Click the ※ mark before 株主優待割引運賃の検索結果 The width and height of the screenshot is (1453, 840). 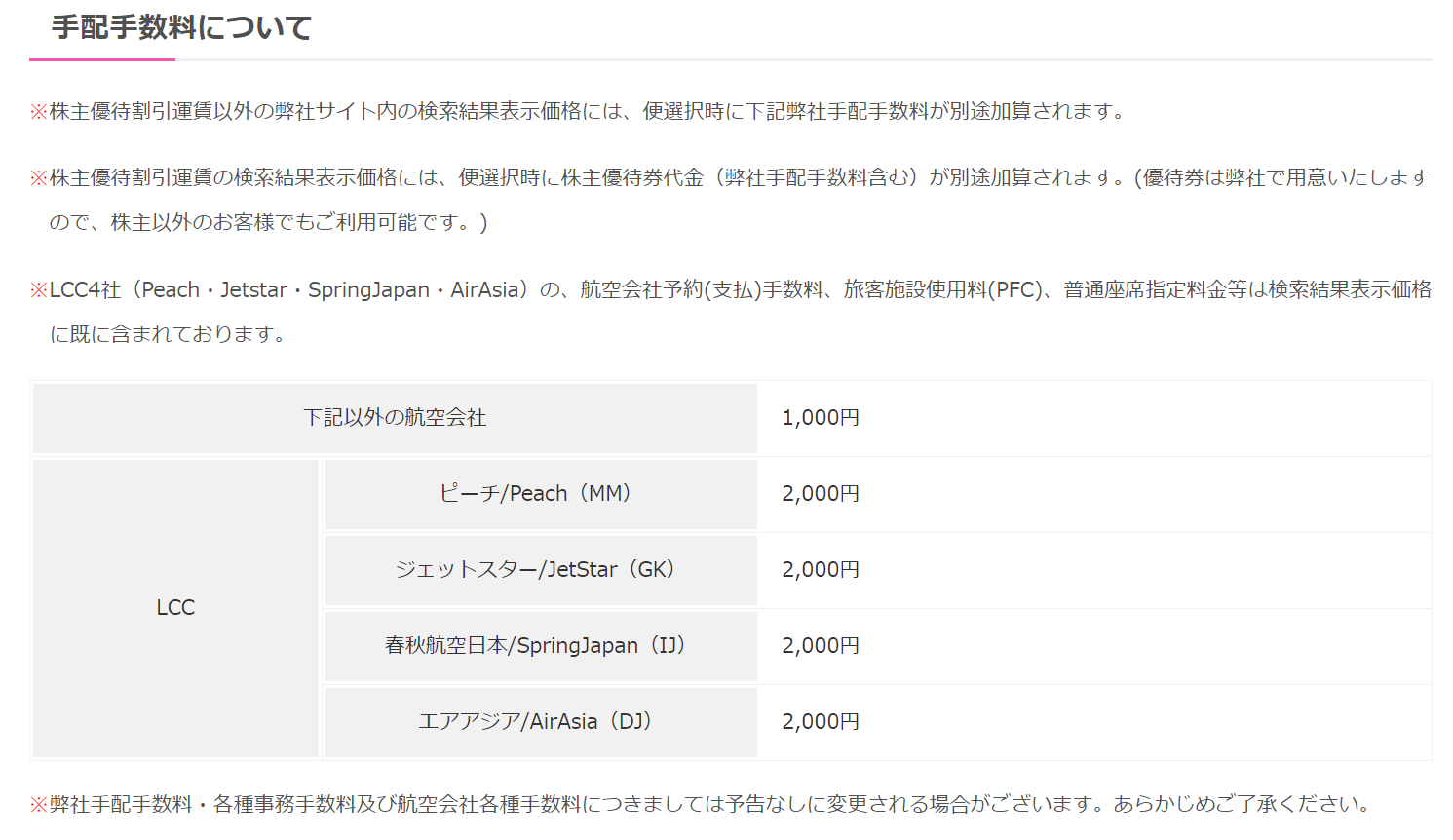pyautogui.click(x=39, y=178)
